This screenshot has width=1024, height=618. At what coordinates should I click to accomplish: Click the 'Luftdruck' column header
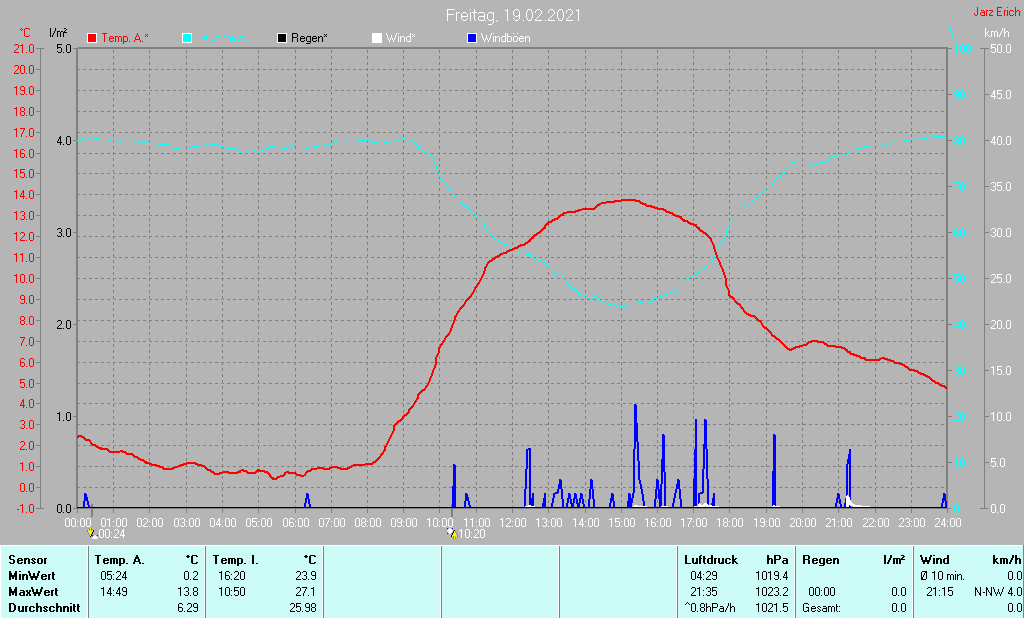click(x=711, y=560)
